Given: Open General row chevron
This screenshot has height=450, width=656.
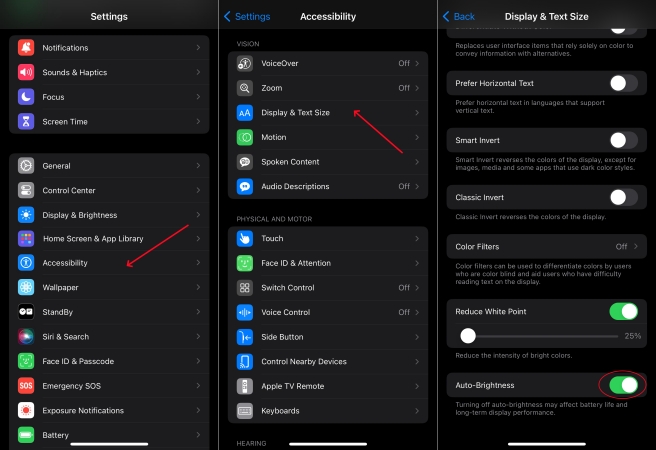Looking at the screenshot, I should coord(198,166).
